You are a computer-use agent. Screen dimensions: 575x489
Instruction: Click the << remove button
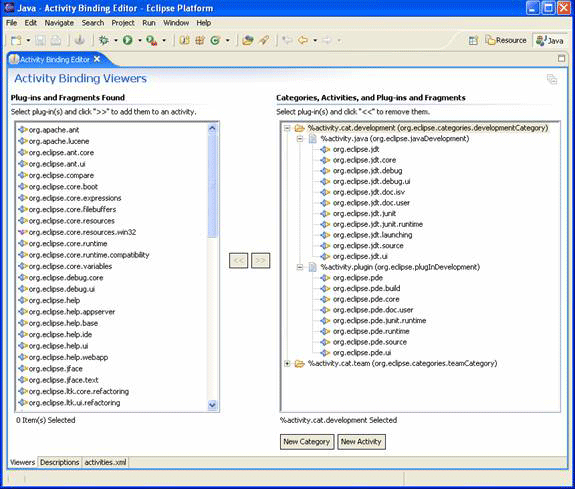(238, 260)
